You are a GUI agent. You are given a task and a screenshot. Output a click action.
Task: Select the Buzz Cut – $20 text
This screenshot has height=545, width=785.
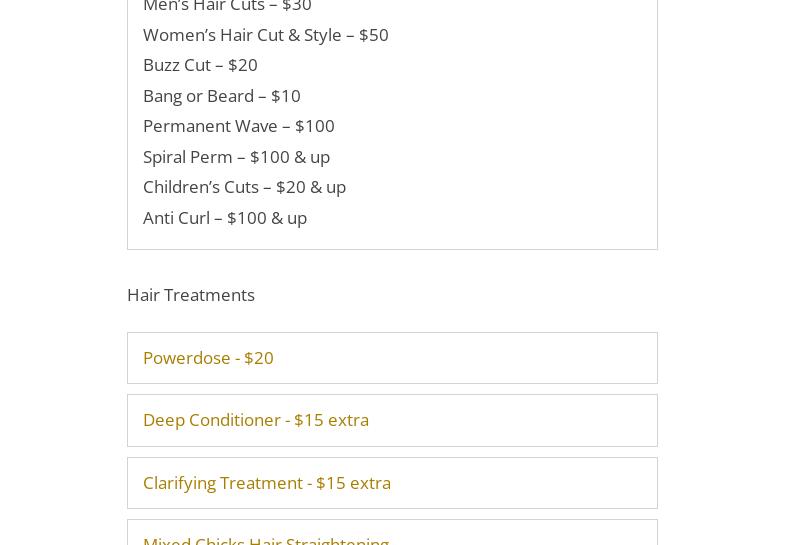(x=200, y=65)
